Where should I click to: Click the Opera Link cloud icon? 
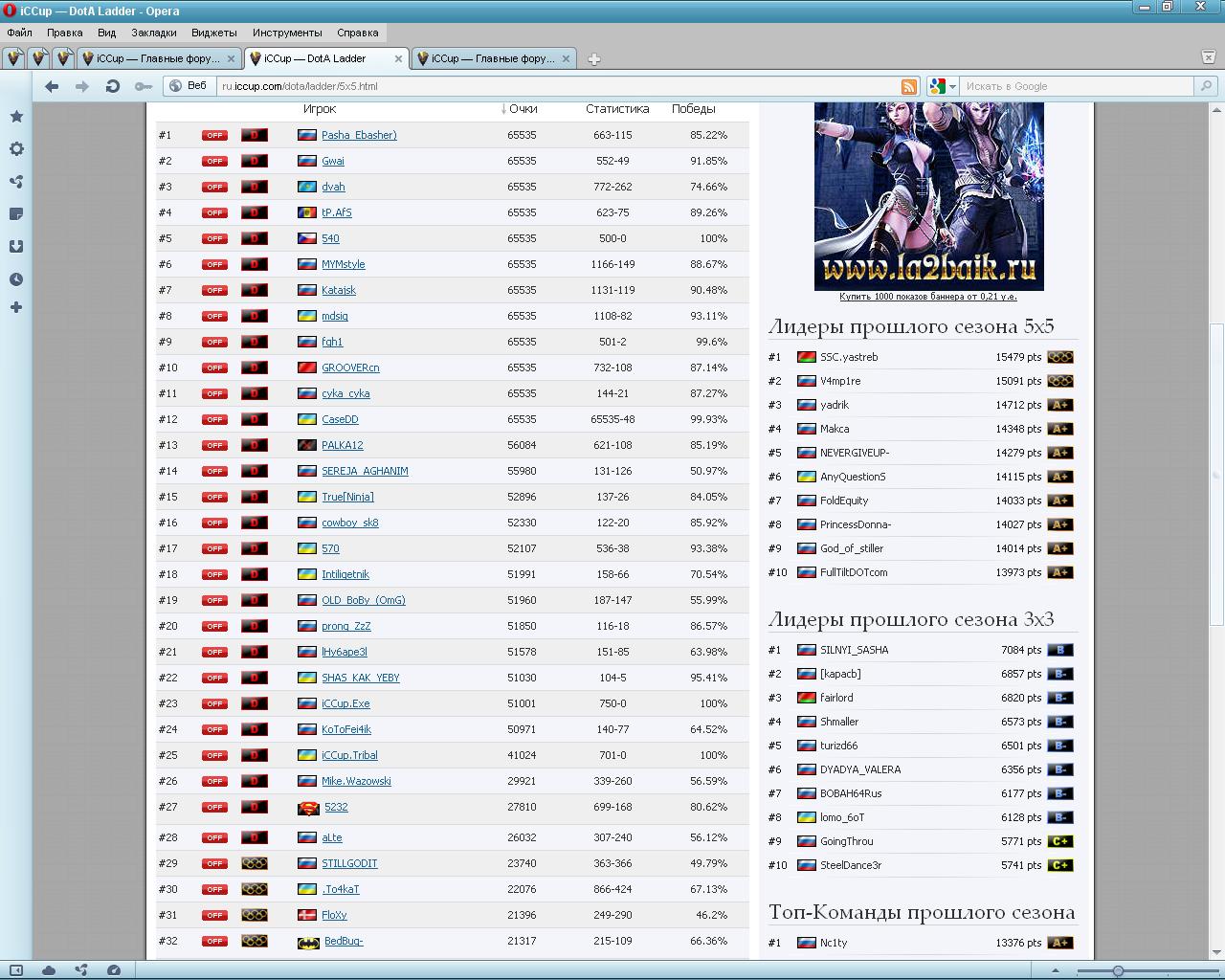[49, 970]
